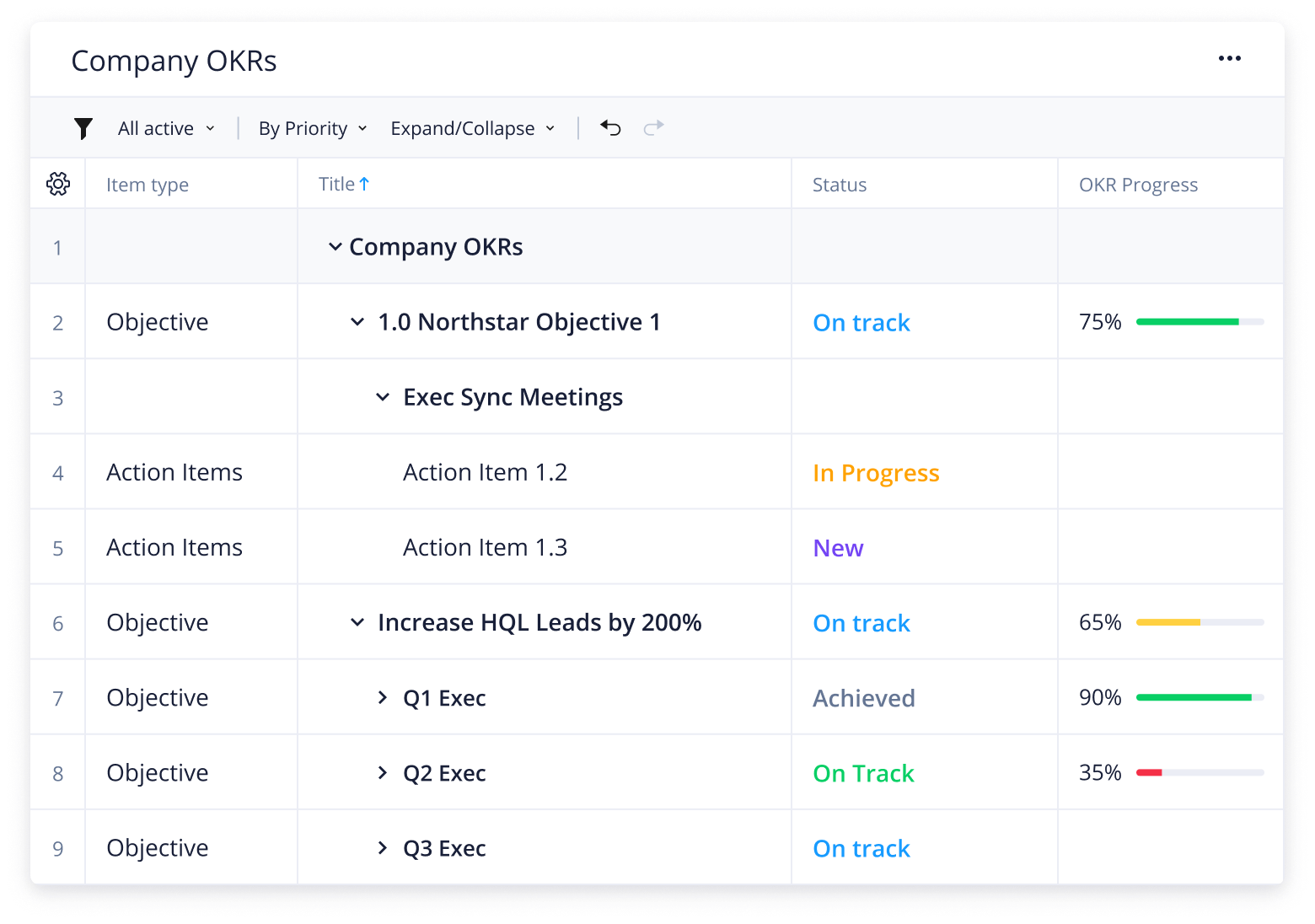Click the 75% progress value
Image resolution: width=1315 pixels, height=924 pixels.
1100,321
